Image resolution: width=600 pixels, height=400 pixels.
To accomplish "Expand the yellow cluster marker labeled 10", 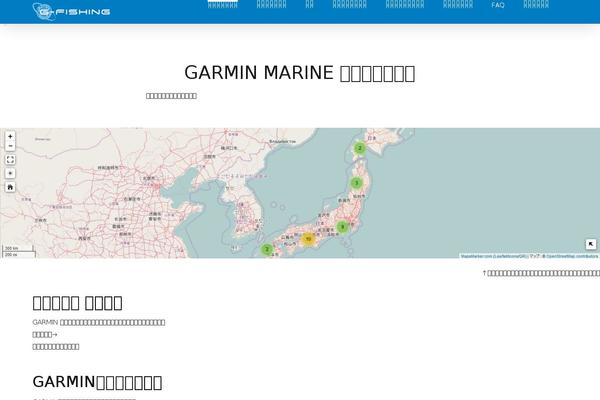I will [x=308, y=239].
